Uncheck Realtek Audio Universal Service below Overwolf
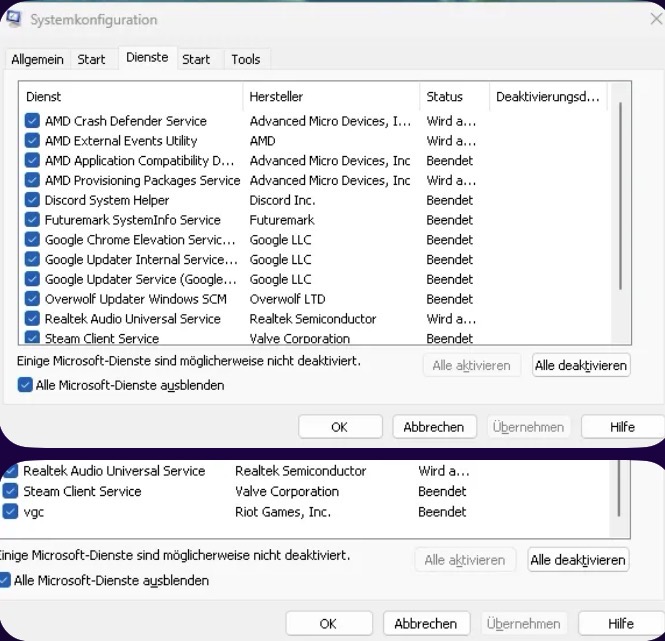665x641 pixels. coord(32,319)
